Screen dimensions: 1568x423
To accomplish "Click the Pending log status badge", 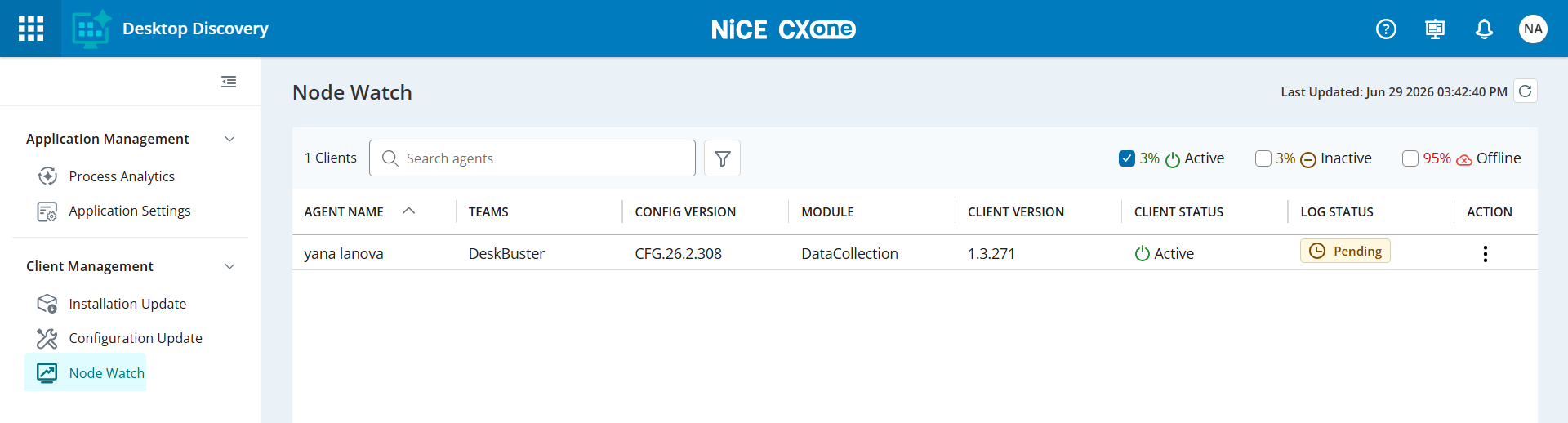I will (1345, 251).
